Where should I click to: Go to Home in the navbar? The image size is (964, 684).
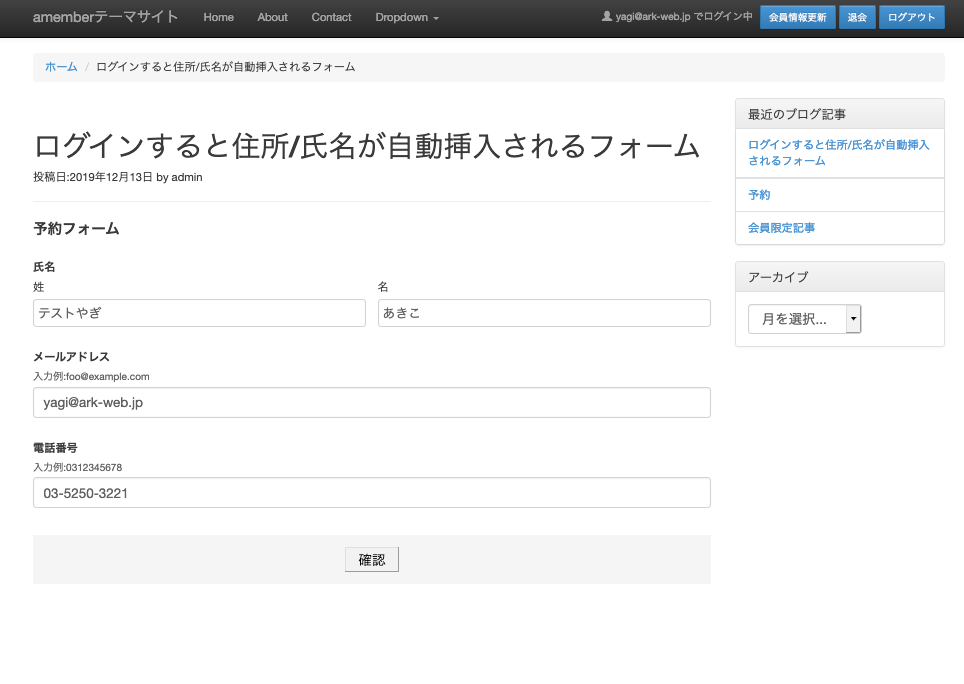tap(218, 17)
